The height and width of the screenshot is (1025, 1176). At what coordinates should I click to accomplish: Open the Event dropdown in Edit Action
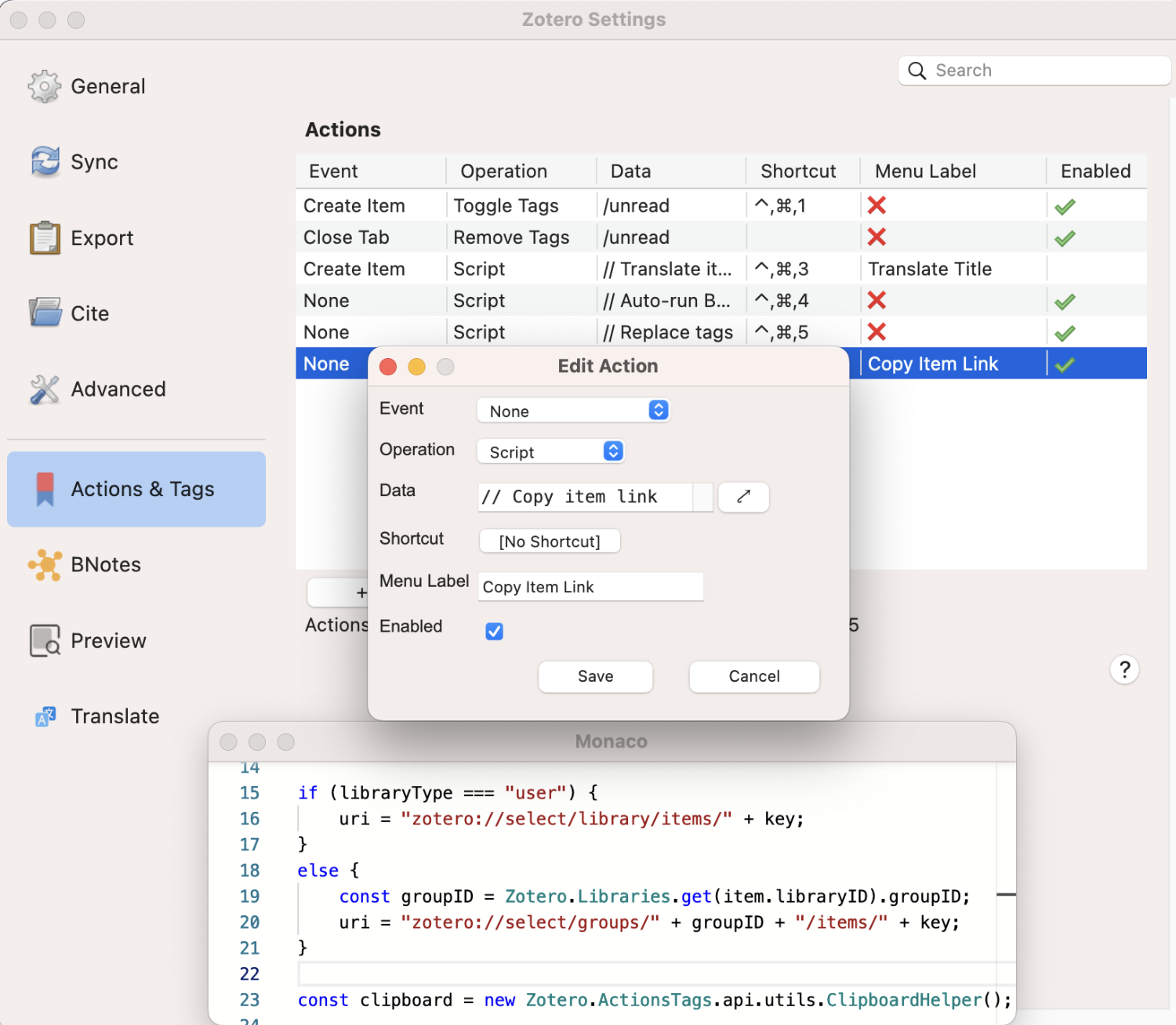(x=573, y=411)
